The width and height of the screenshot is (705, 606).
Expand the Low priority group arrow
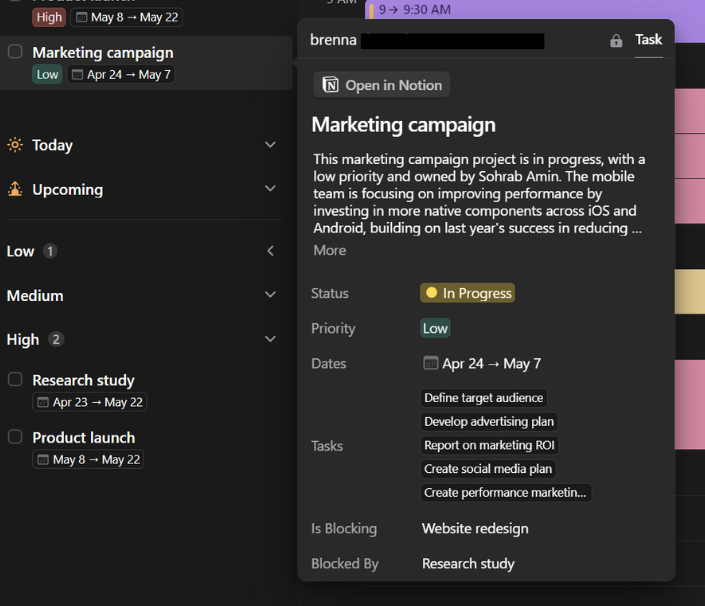click(x=270, y=251)
